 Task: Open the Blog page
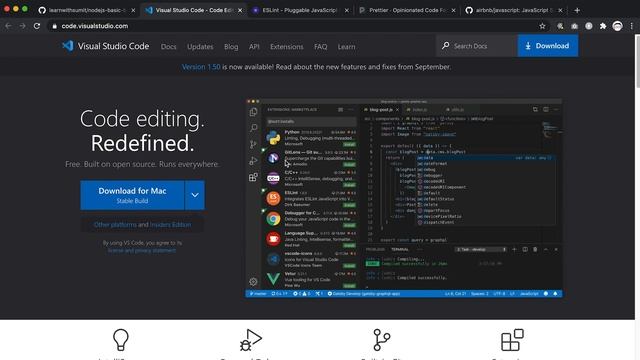pyautogui.click(x=231, y=47)
